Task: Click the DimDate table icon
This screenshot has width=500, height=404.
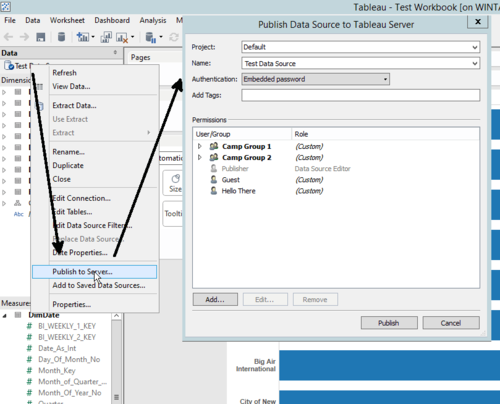Action: click(18, 315)
